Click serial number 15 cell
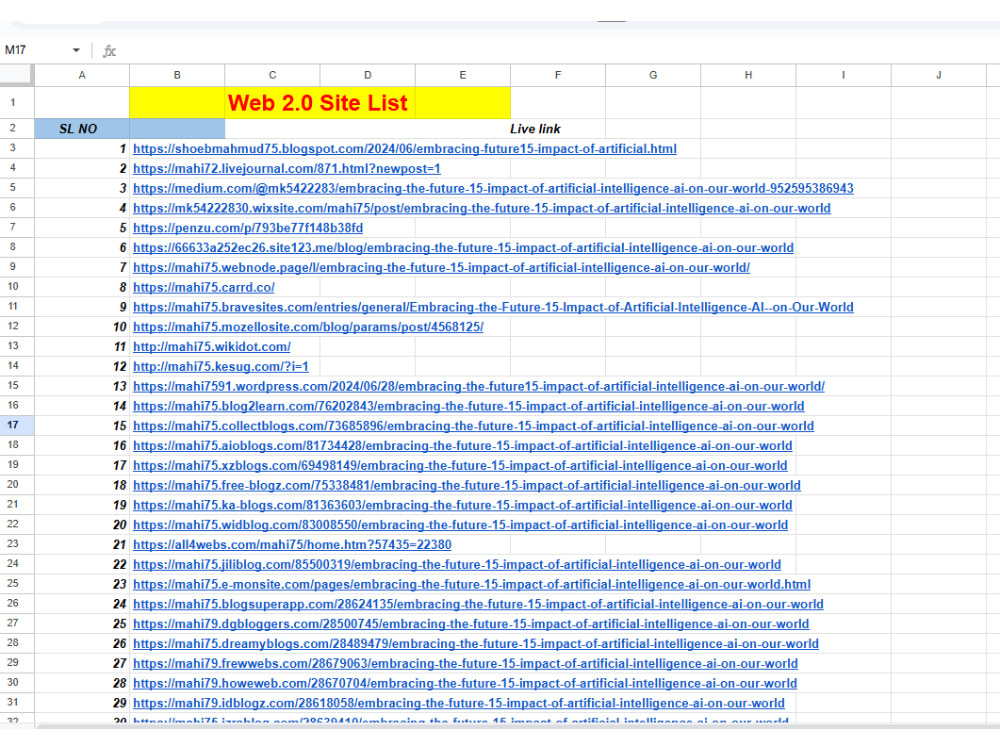Screen dimensions: 1000x750 (82, 425)
